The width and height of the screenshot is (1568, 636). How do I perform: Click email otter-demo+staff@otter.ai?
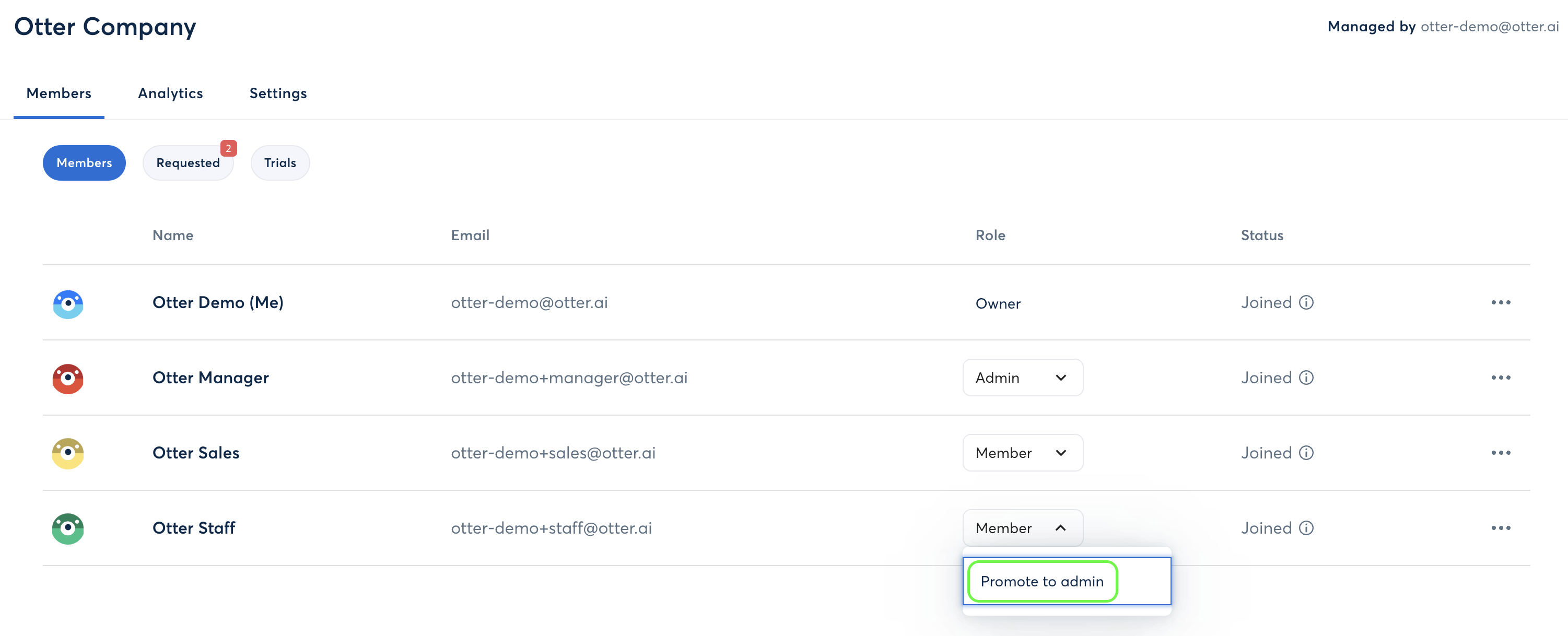(x=551, y=528)
